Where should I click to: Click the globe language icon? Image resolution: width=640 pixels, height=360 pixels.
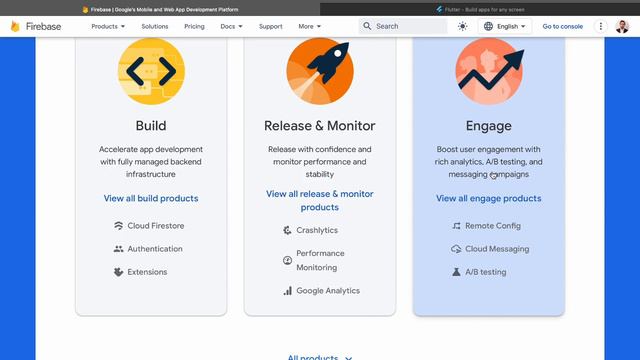488,26
